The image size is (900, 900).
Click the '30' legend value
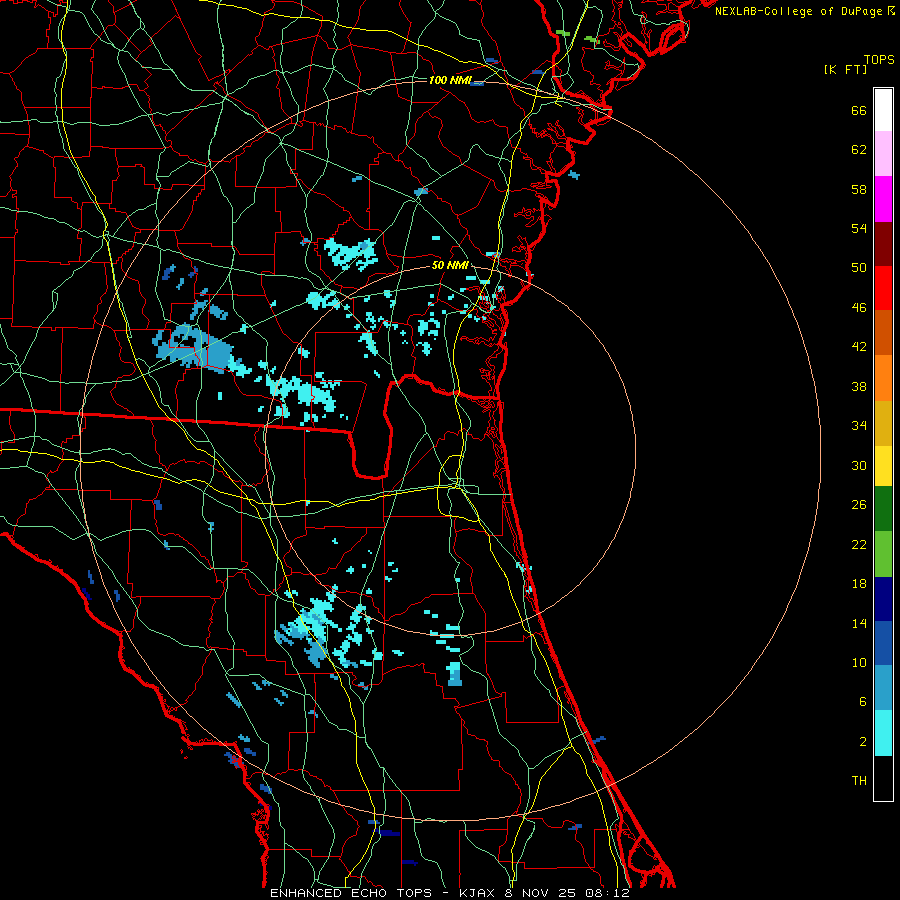(x=859, y=465)
